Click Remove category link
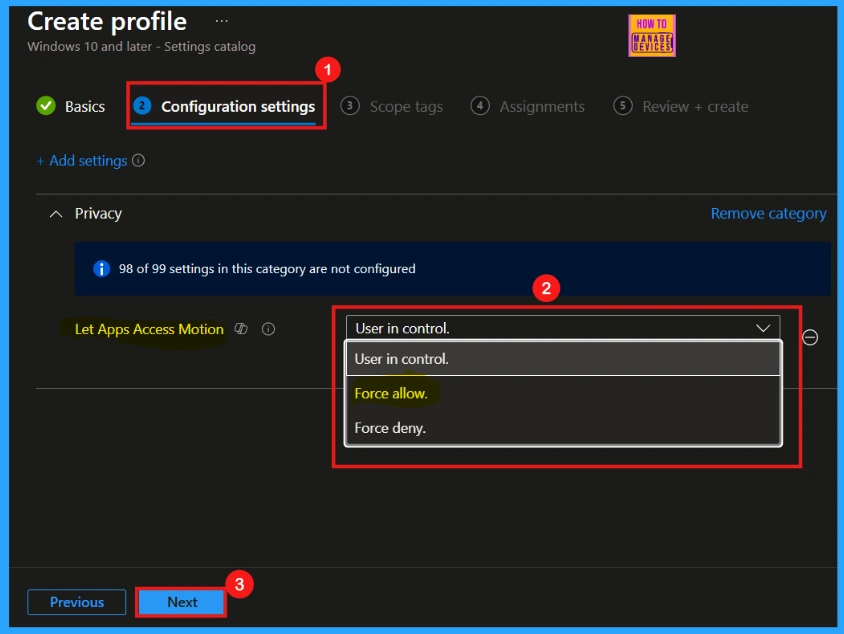844x634 pixels. click(768, 214)
